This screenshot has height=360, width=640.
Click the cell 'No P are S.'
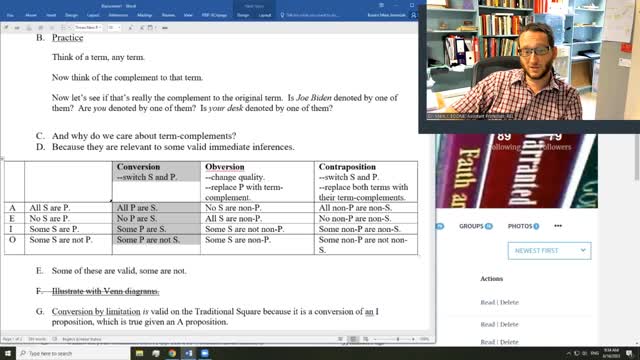pos(156,219)
